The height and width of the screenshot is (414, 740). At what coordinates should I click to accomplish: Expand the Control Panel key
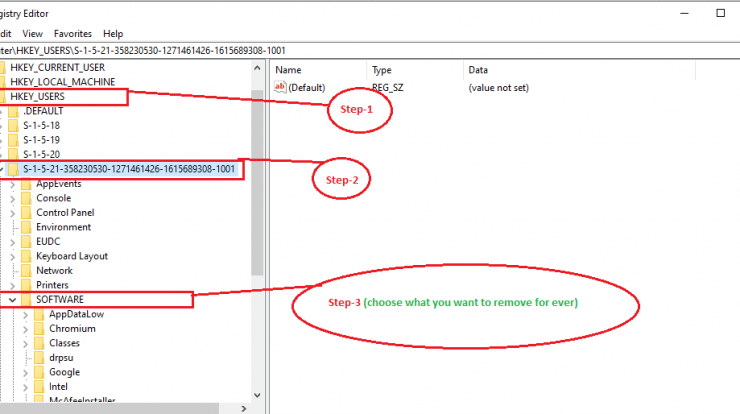pos(13,213)
